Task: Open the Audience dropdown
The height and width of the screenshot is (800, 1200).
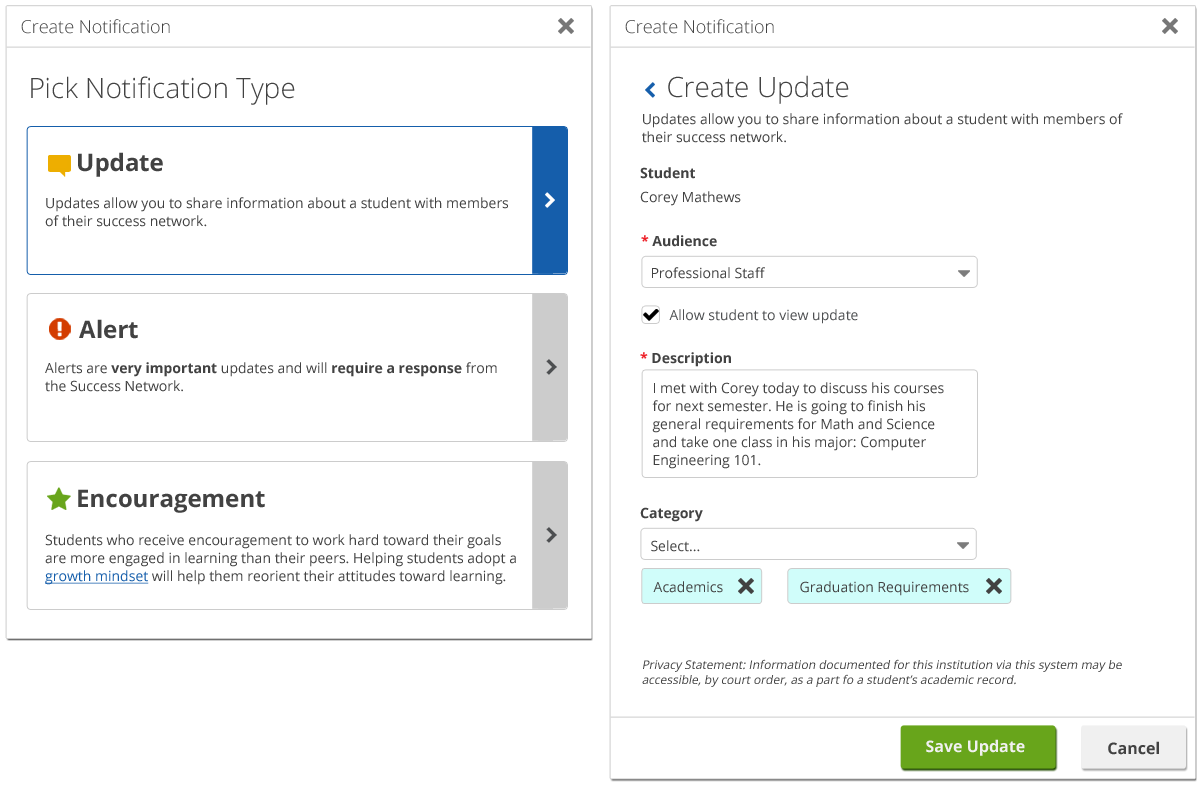Action: [x=808, y=272]
